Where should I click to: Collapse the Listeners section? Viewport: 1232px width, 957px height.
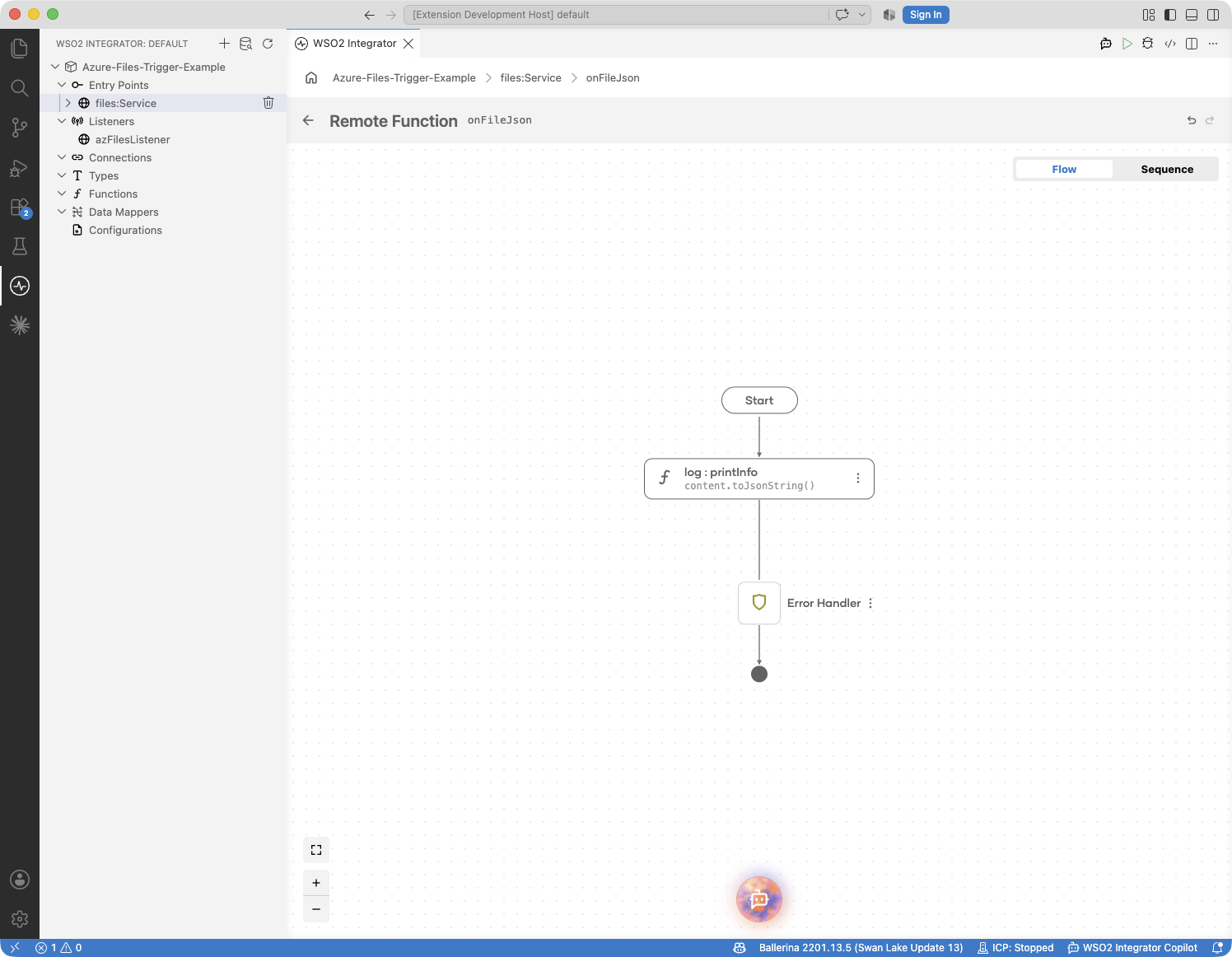[62, 121]
